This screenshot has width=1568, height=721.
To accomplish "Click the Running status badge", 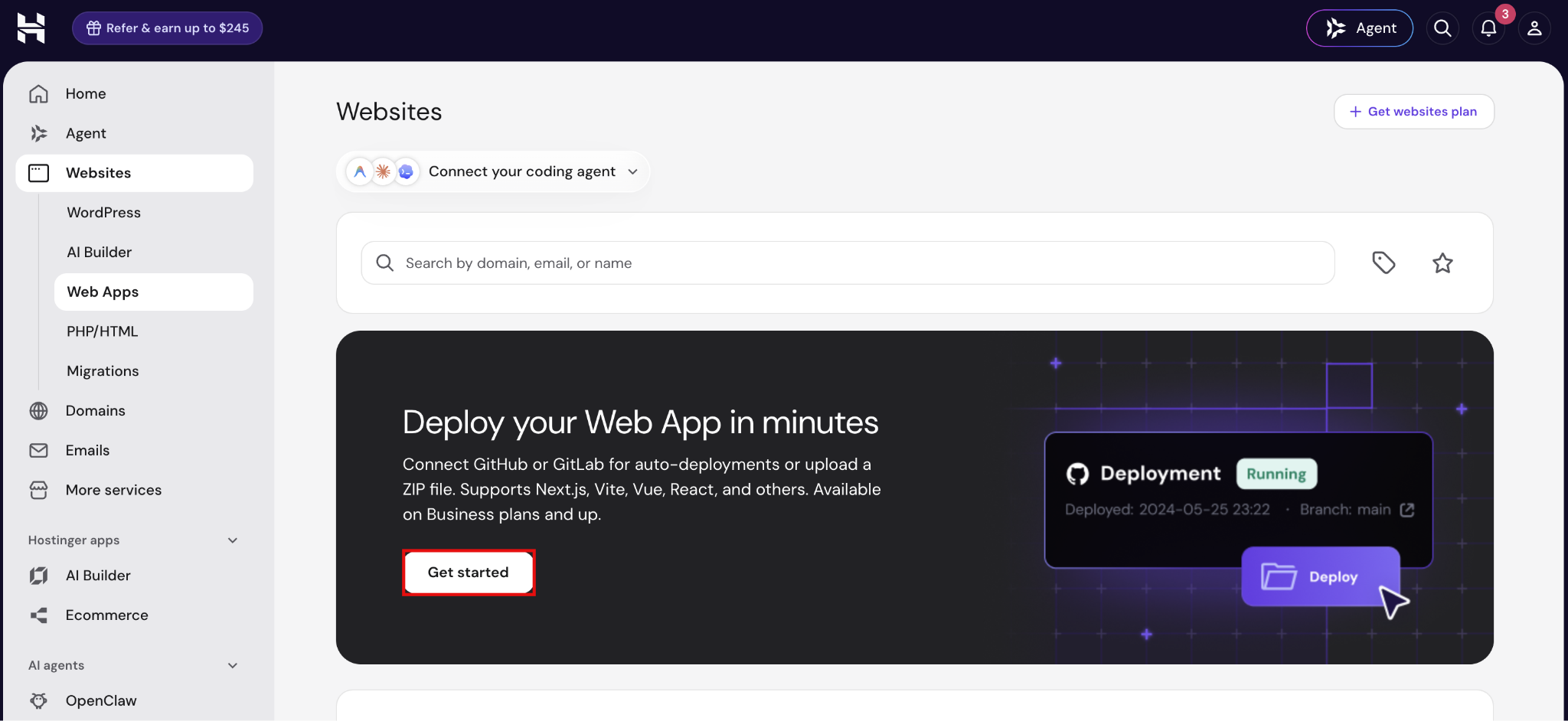I will point(1276,474).
